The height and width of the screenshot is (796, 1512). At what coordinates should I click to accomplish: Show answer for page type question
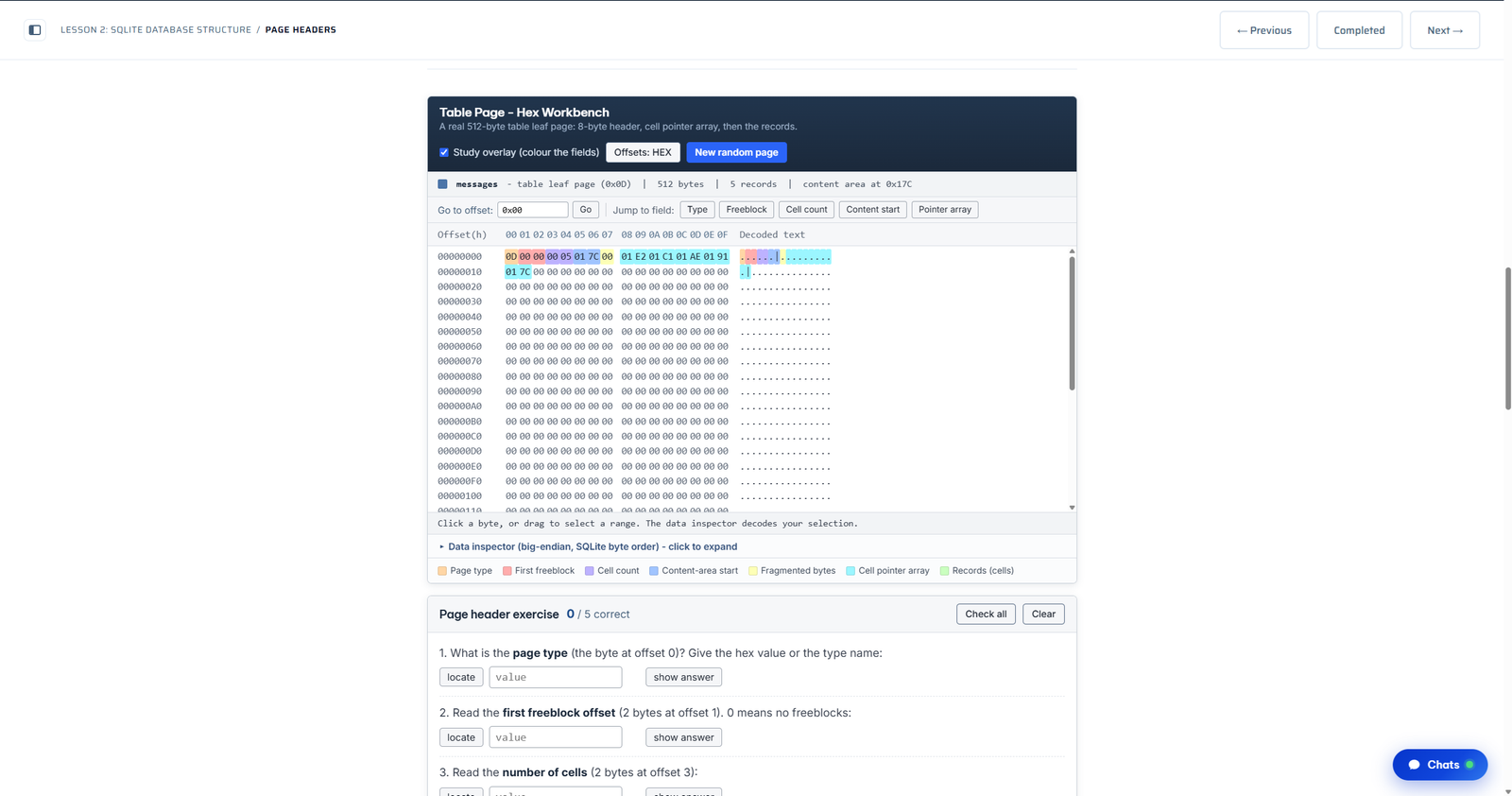click(683, 677)
